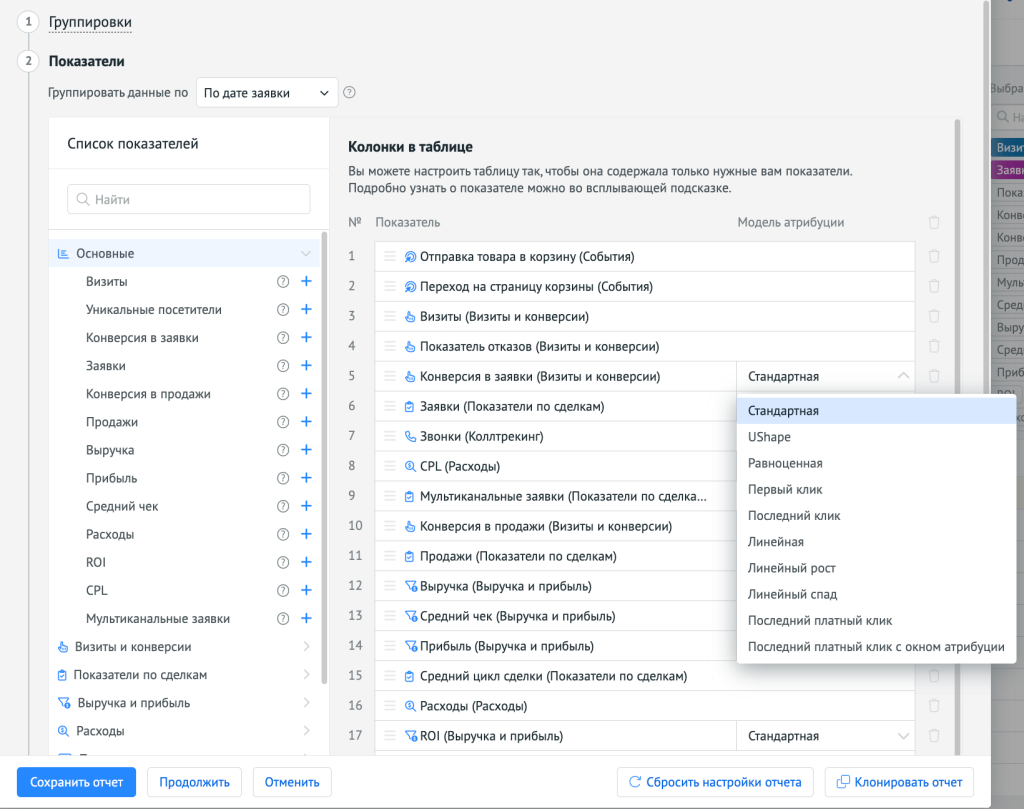The image size is (1024, 809).
Task: Open the По дате заявки grouping dropdown
Action: tap(267, 93)
